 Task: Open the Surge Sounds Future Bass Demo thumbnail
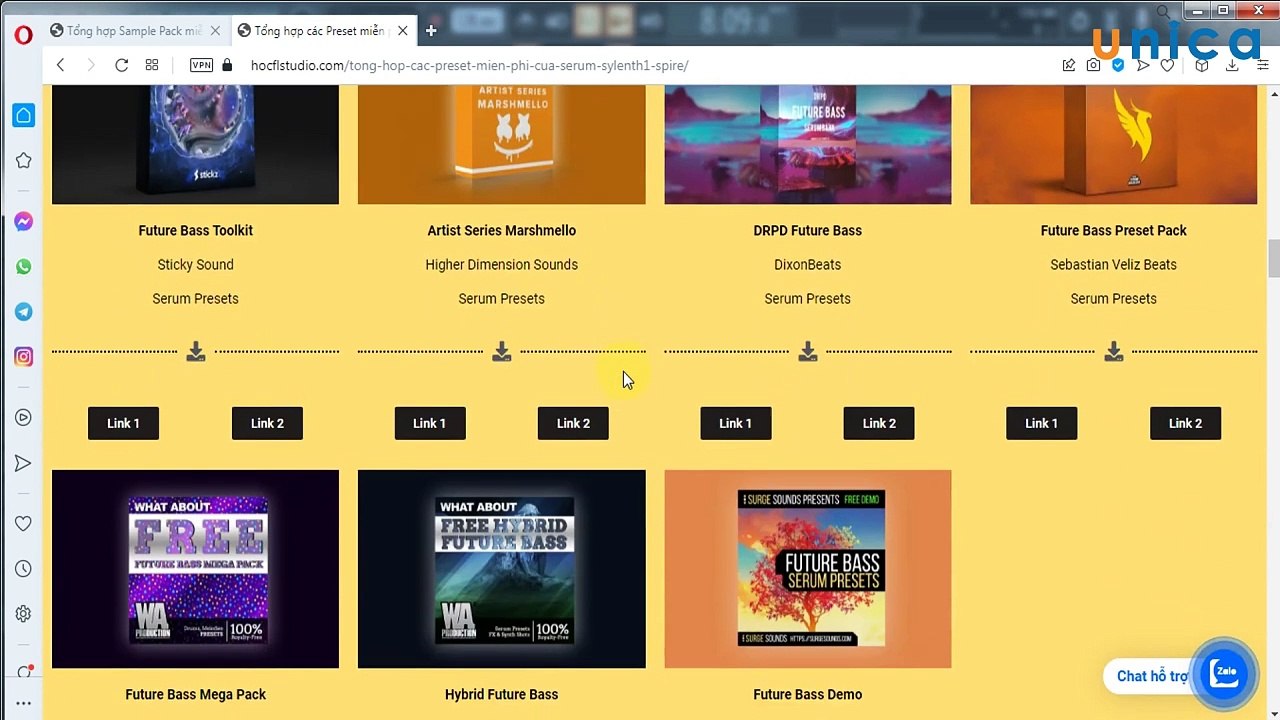click(x=808, y=569)
